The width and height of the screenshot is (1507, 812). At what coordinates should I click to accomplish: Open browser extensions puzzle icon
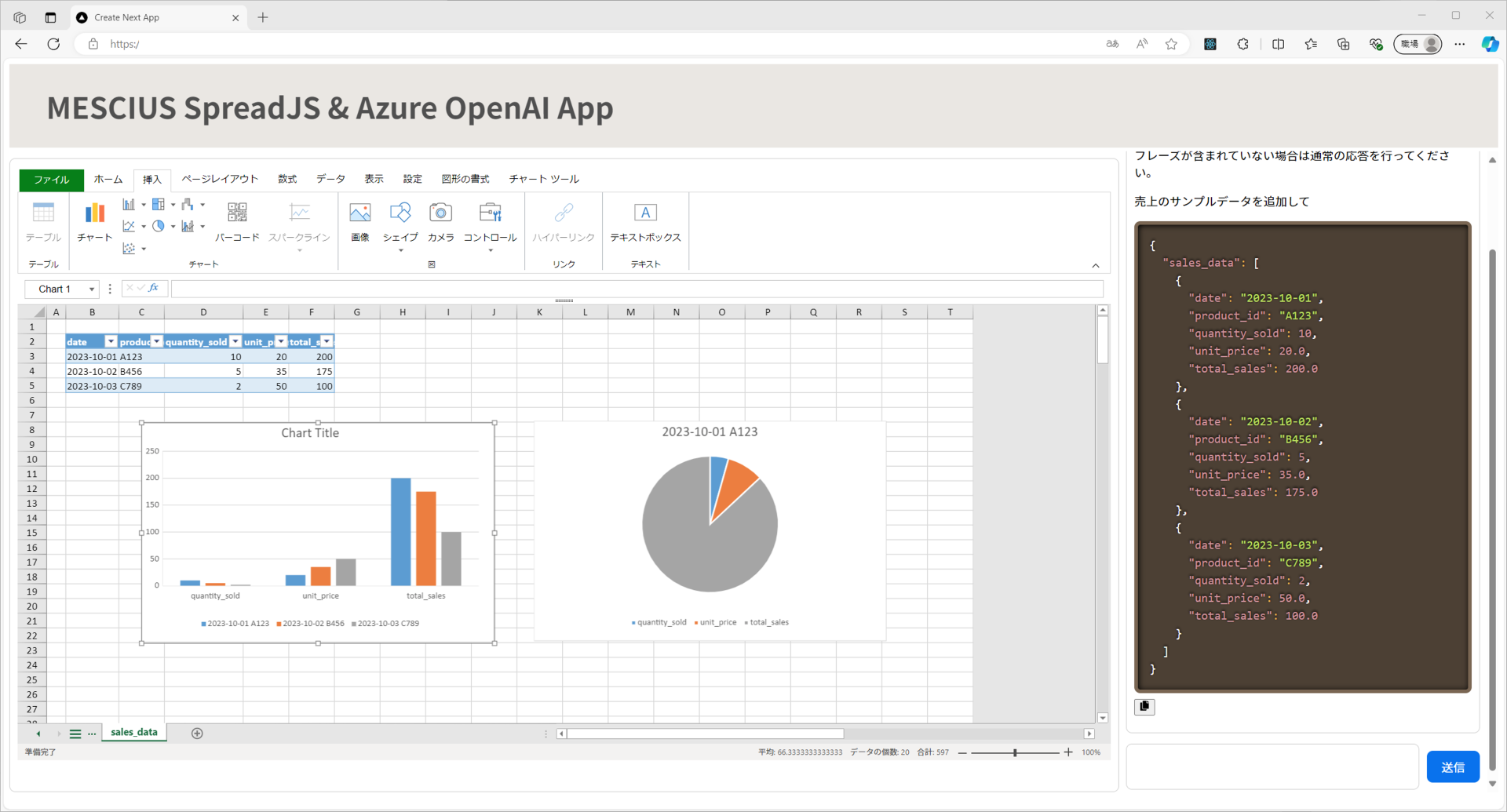(1242, 44)
